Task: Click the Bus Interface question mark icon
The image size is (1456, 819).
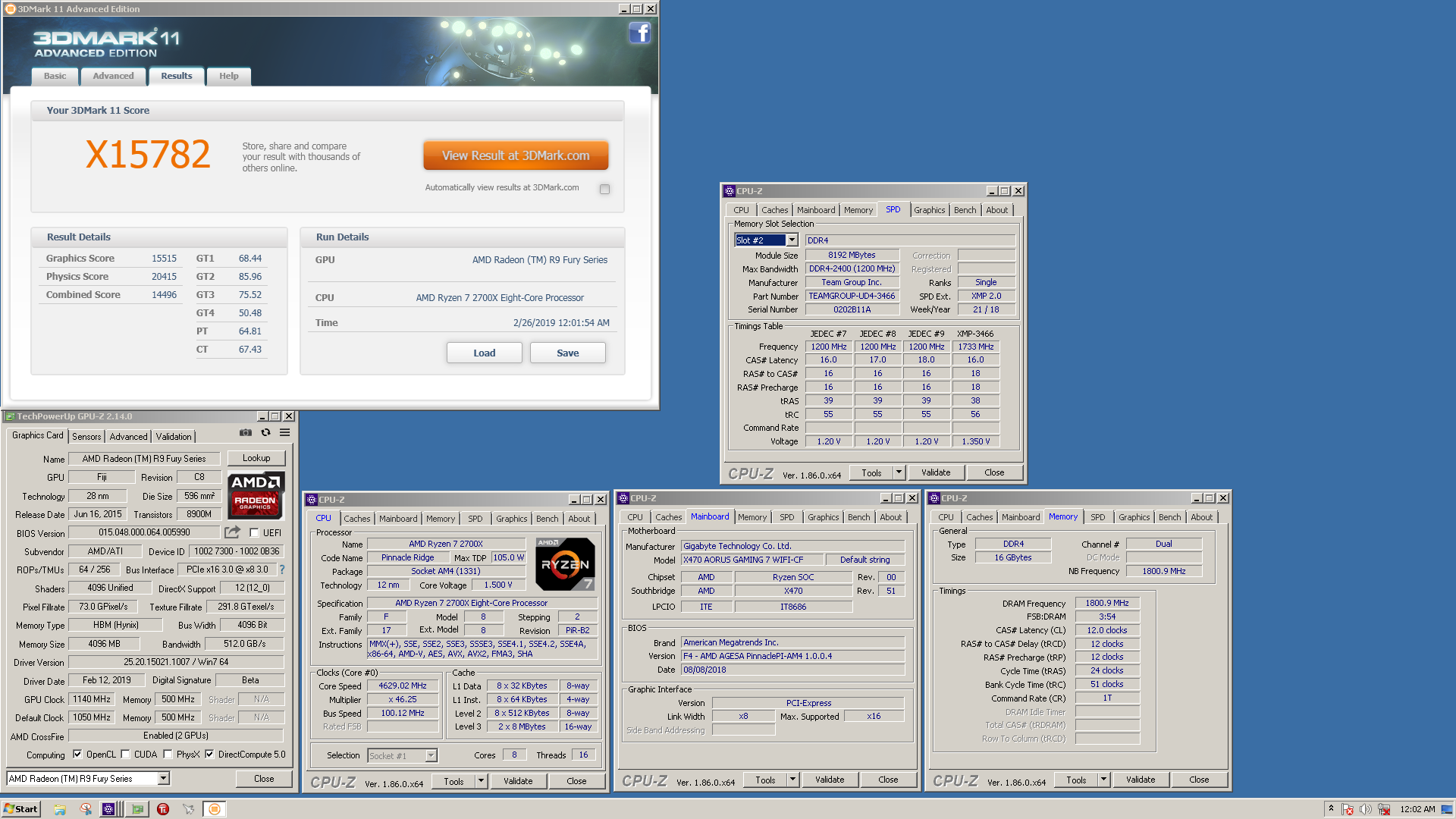Action: 282,570
